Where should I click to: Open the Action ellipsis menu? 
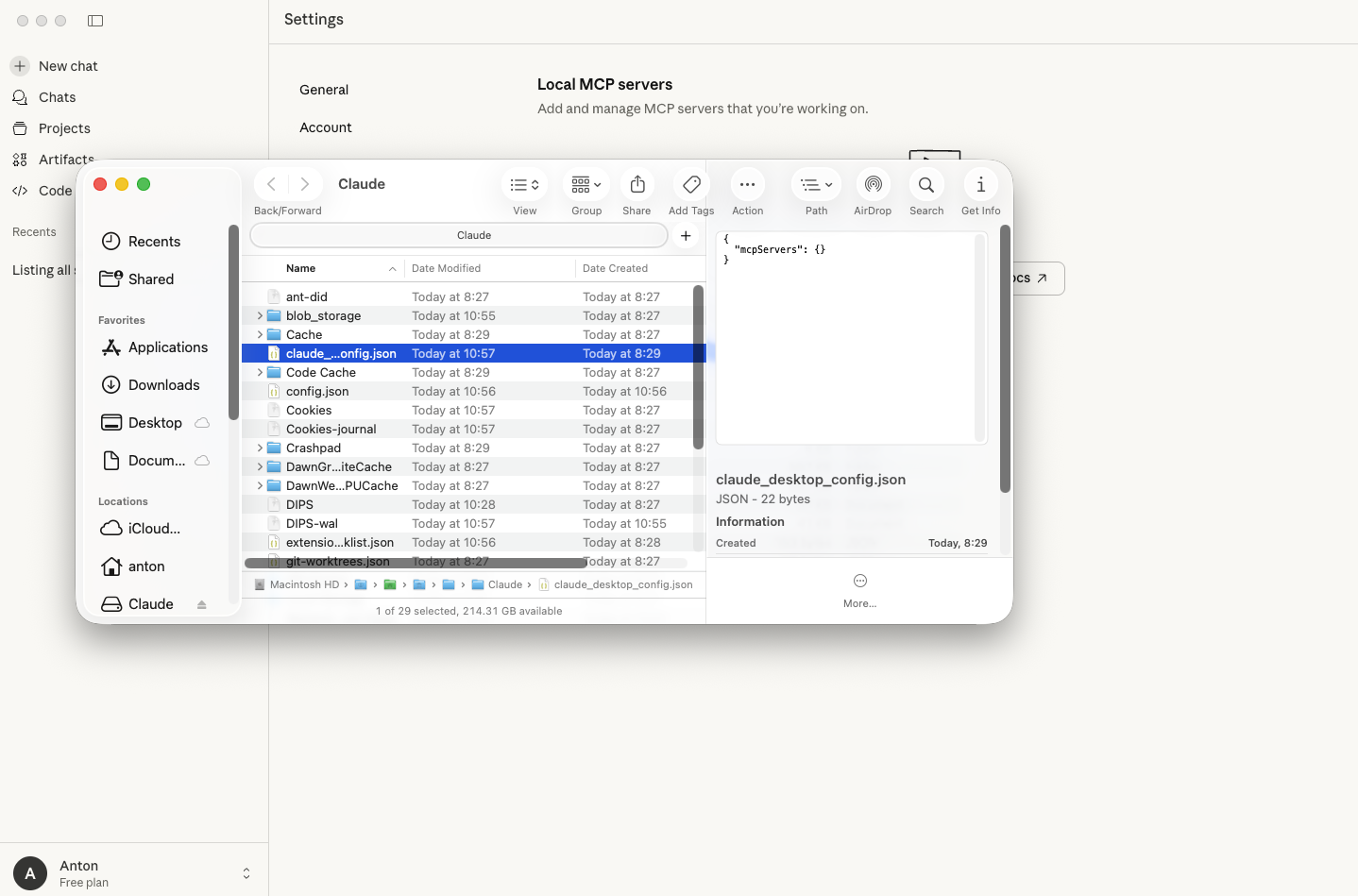747,185
